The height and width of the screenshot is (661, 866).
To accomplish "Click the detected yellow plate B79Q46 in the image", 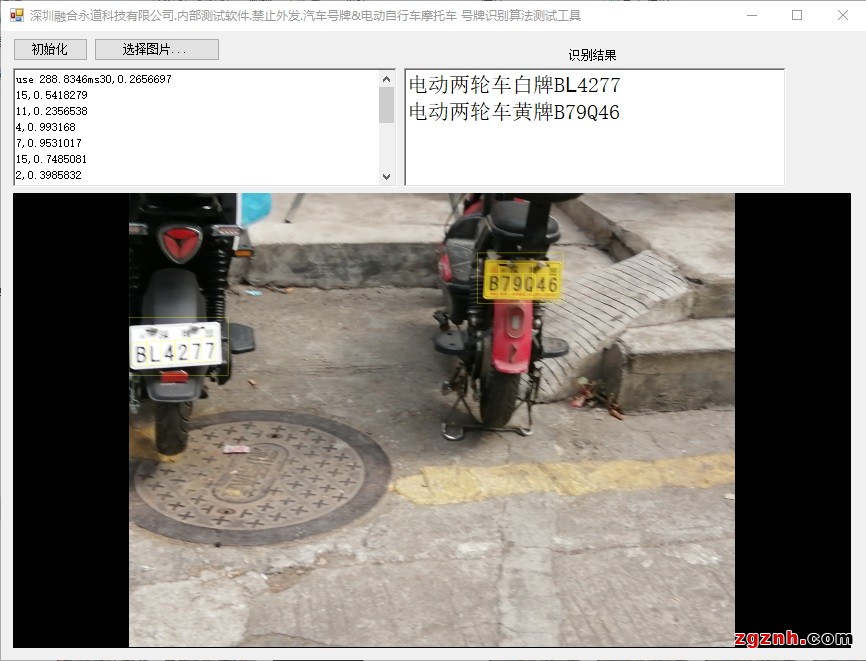I will point(522,283).
